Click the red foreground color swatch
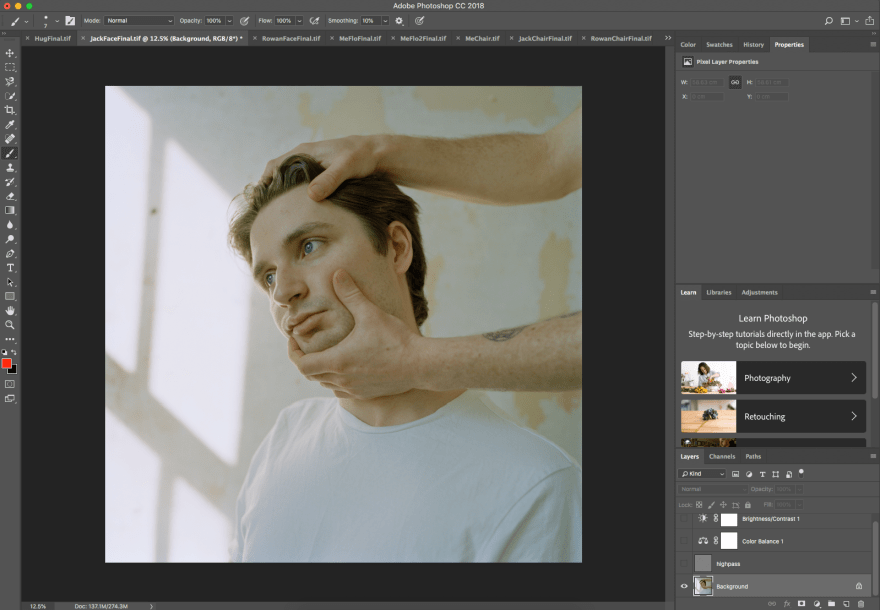880x610 pixels. pos(7,364)
